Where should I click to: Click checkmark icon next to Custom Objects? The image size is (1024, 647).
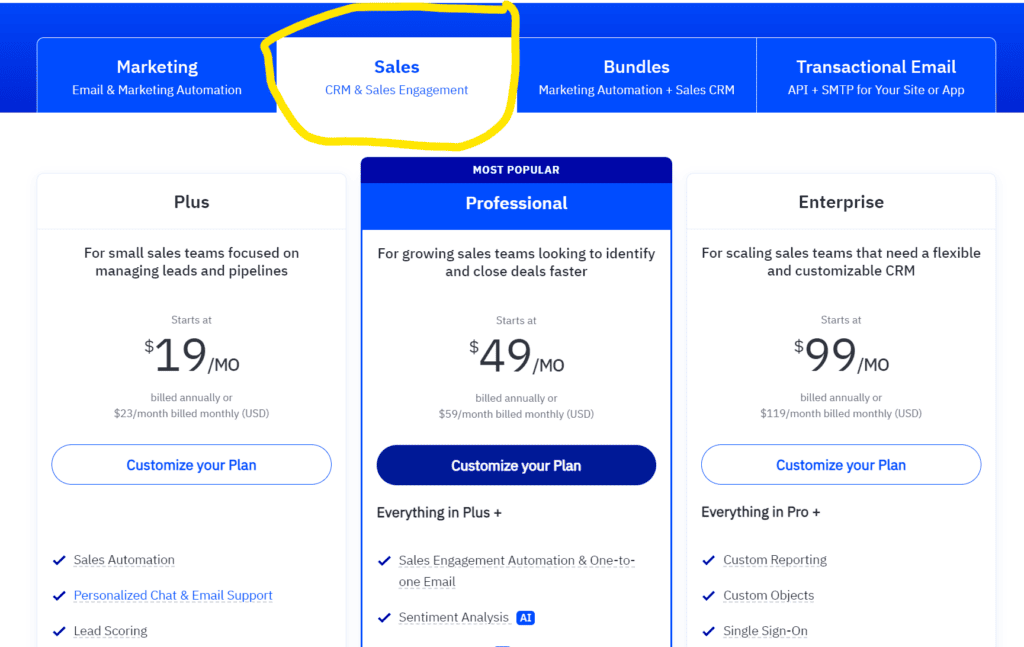pos(709,595)
